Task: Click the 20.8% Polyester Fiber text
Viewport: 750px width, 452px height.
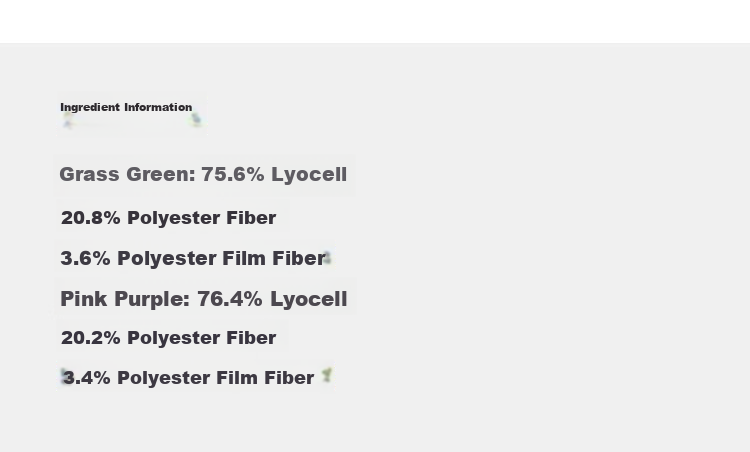Action: (168, 218)
